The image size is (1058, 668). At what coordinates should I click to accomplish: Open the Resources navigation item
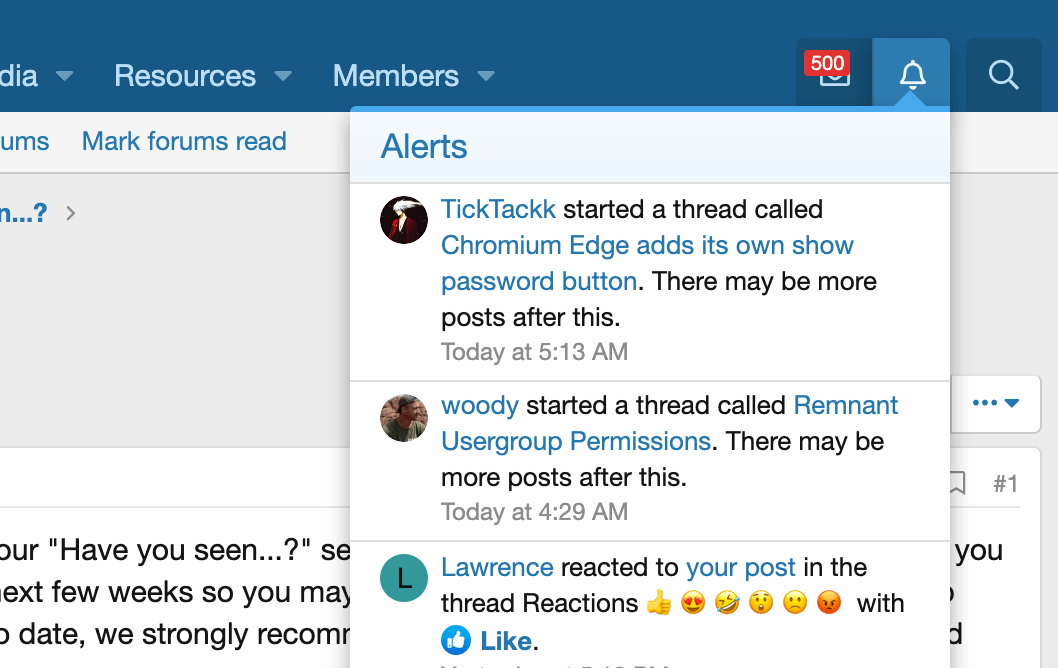click(x=185, y=76)
